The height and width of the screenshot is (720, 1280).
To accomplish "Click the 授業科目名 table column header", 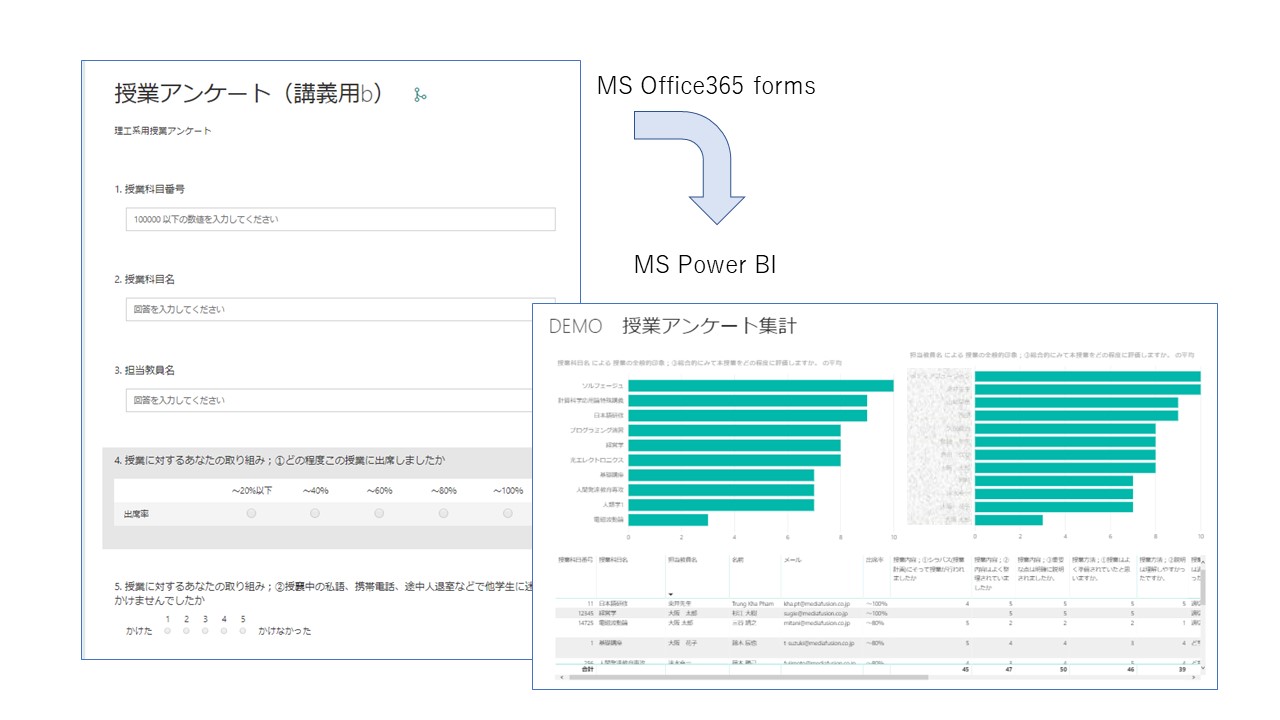I will pos(611,560).
